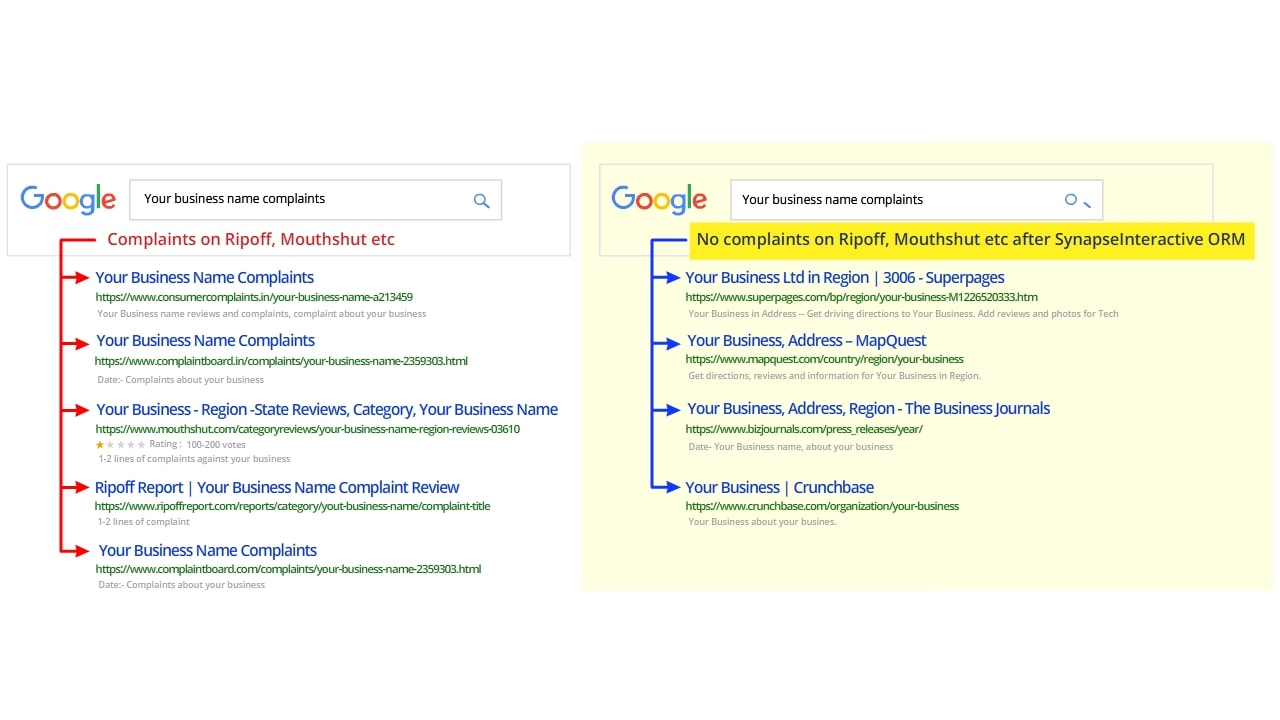This screenshot has height=720, width=1280.
Task: Open the consumercomplaints.in result title
Action: [205, 278]
